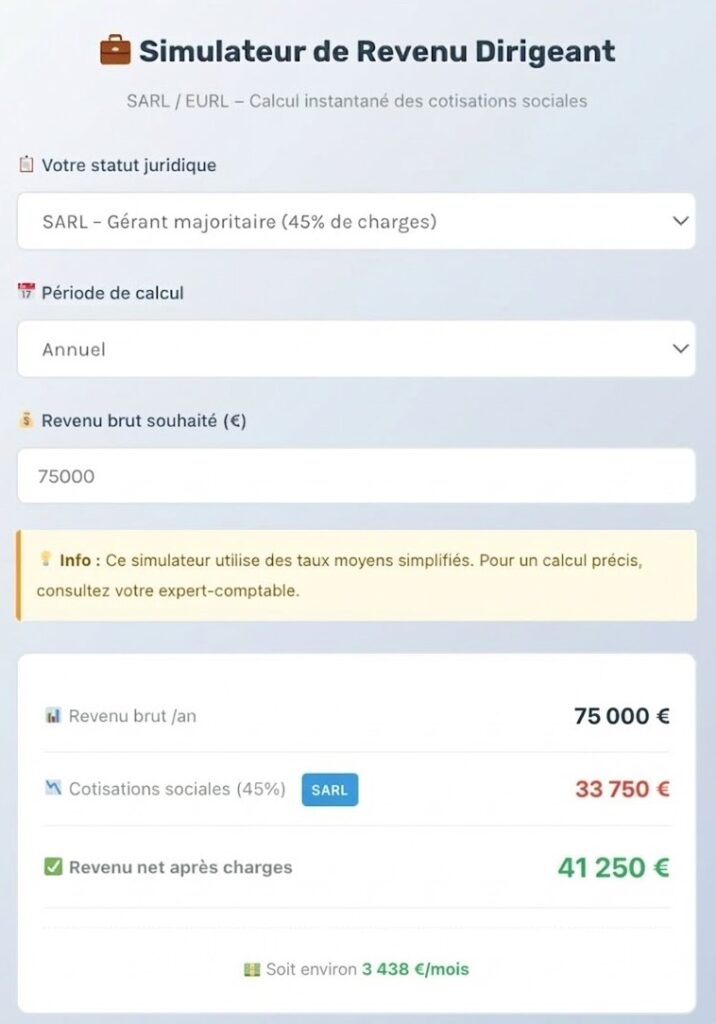Click the bar chart icon beside Revenu brut /an
This screenshot has height=1024, width=716.
55,715
